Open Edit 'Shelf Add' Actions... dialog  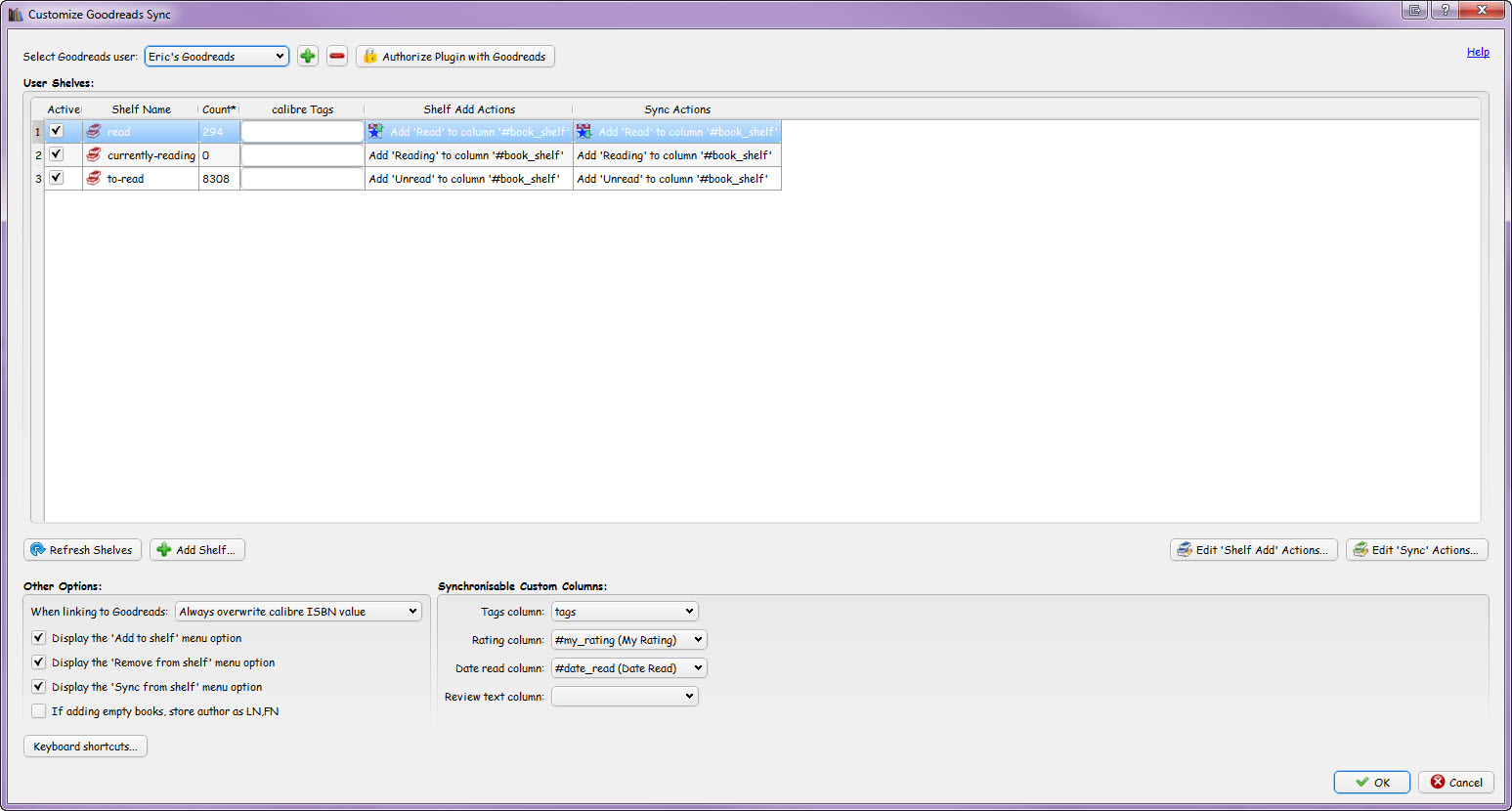1253,550
